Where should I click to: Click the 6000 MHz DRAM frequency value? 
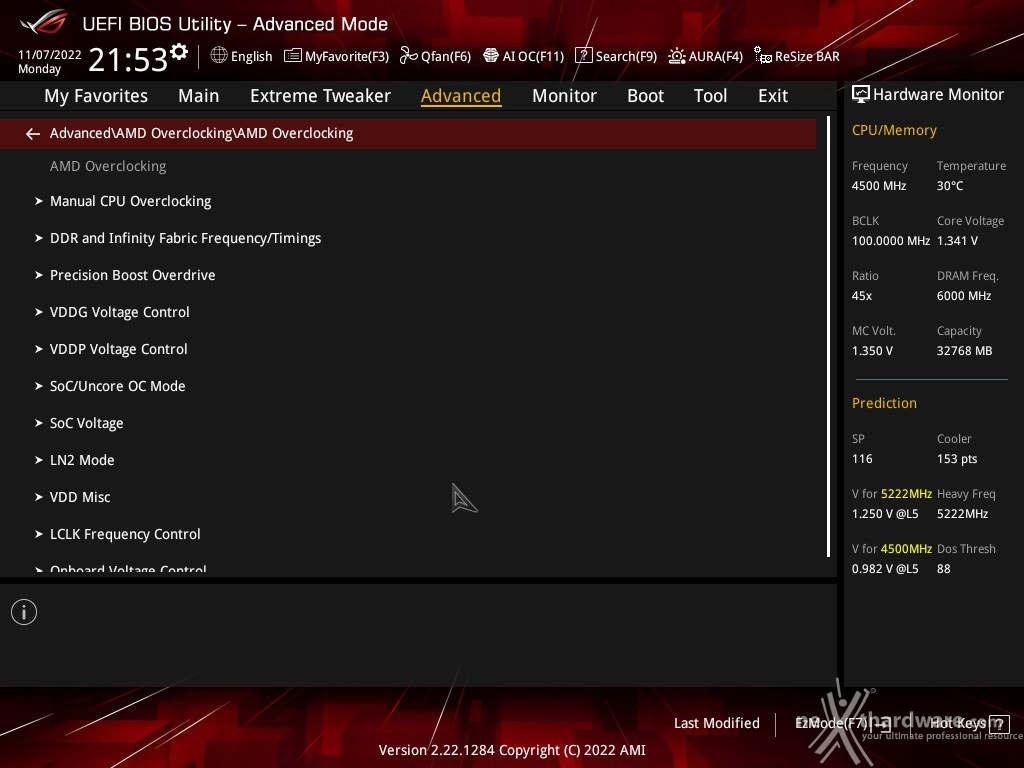[964, 296]
